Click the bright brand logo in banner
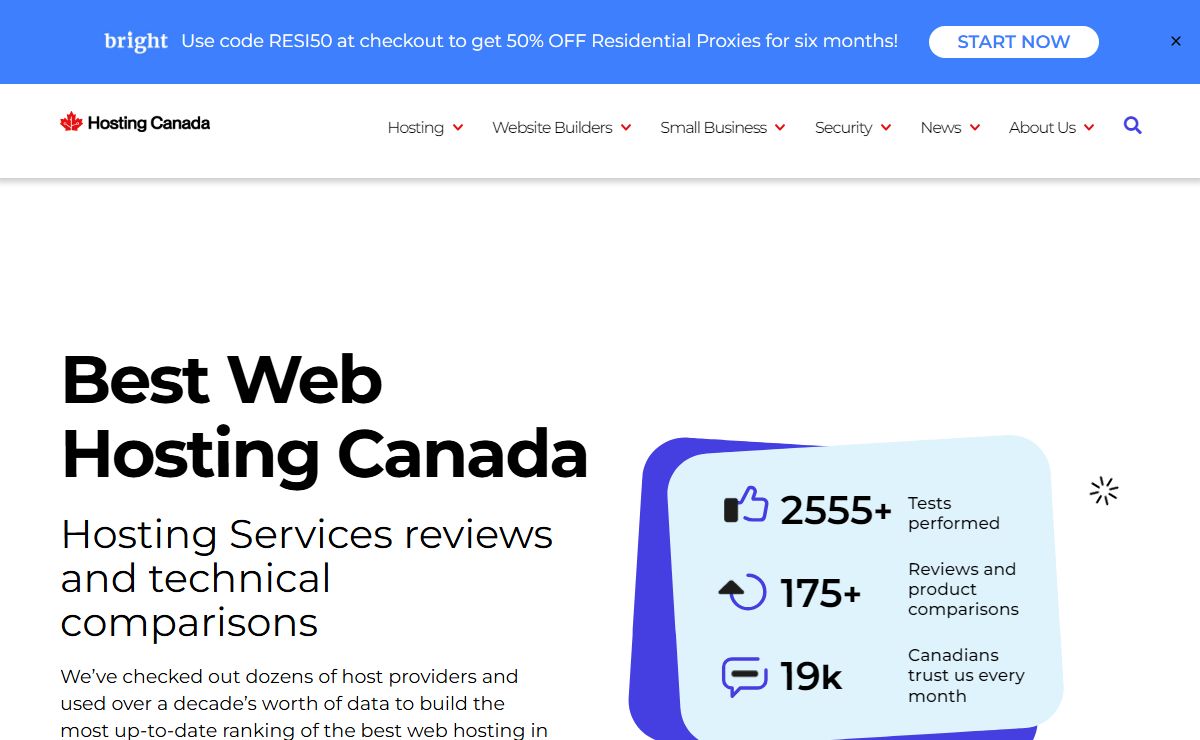The image size is (1200, 740). (x=136, y=41)
